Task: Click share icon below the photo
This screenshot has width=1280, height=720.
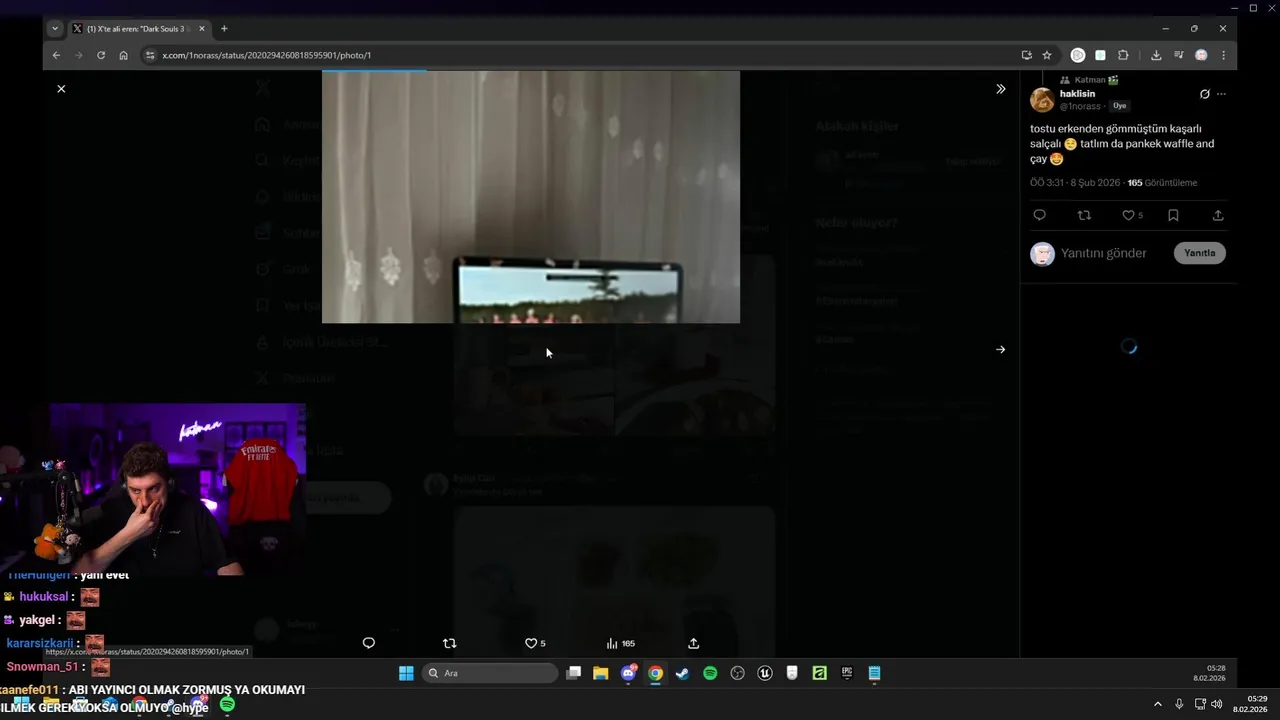Action: (x=693, y=643)
